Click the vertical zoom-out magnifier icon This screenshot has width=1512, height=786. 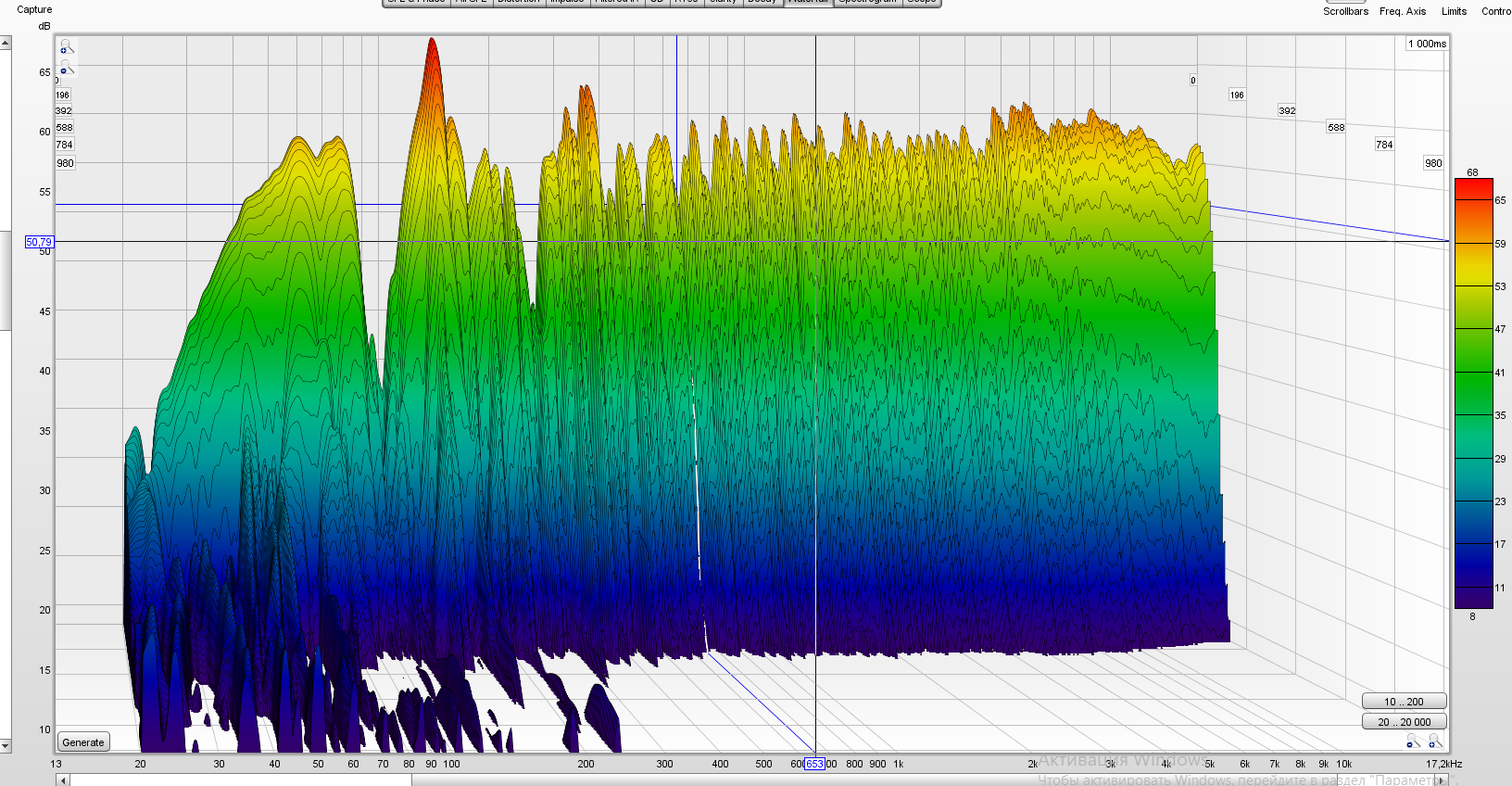(66, 69)
